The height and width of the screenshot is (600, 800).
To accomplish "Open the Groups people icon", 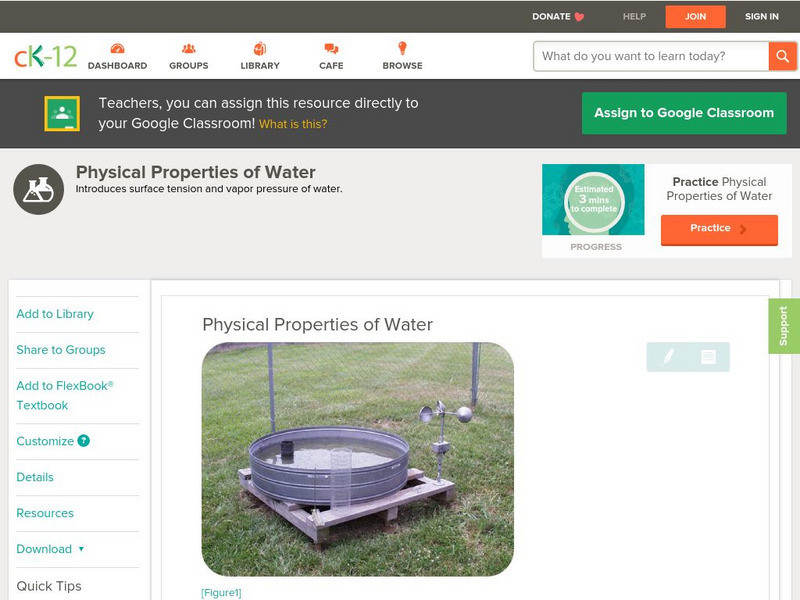I will click(x=189, y=48).
